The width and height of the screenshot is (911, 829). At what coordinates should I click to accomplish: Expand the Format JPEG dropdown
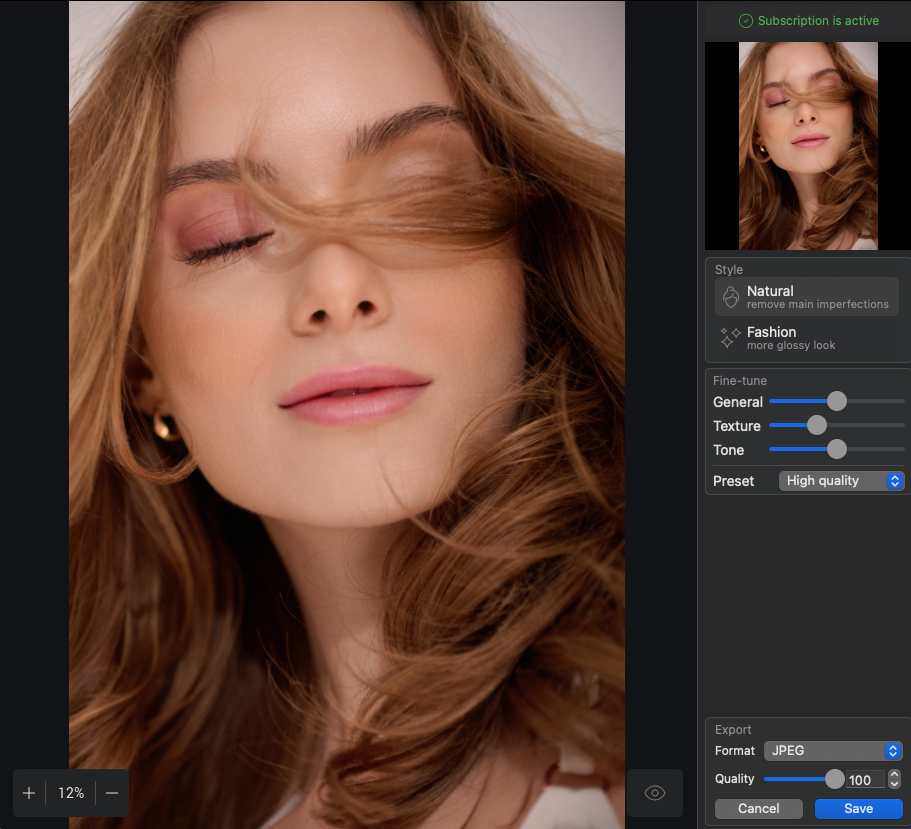[x=833, y=751]
